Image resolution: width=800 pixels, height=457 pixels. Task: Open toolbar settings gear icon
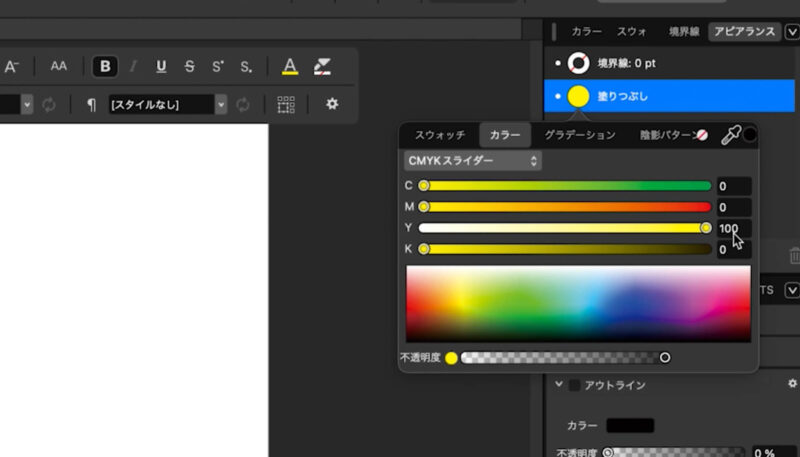point(332,104)
